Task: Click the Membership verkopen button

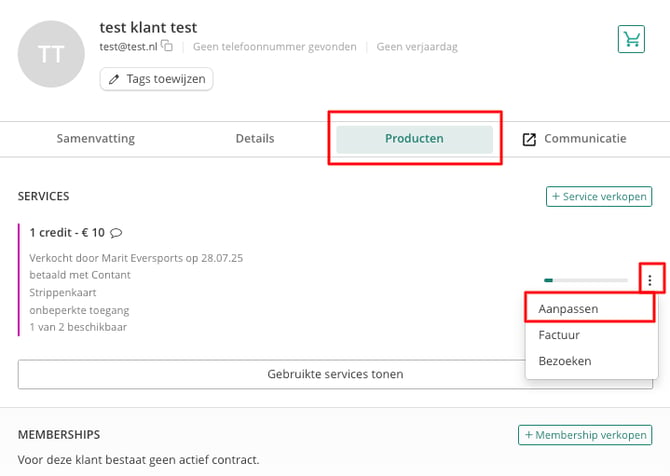Action: click(x=585, y=435)
